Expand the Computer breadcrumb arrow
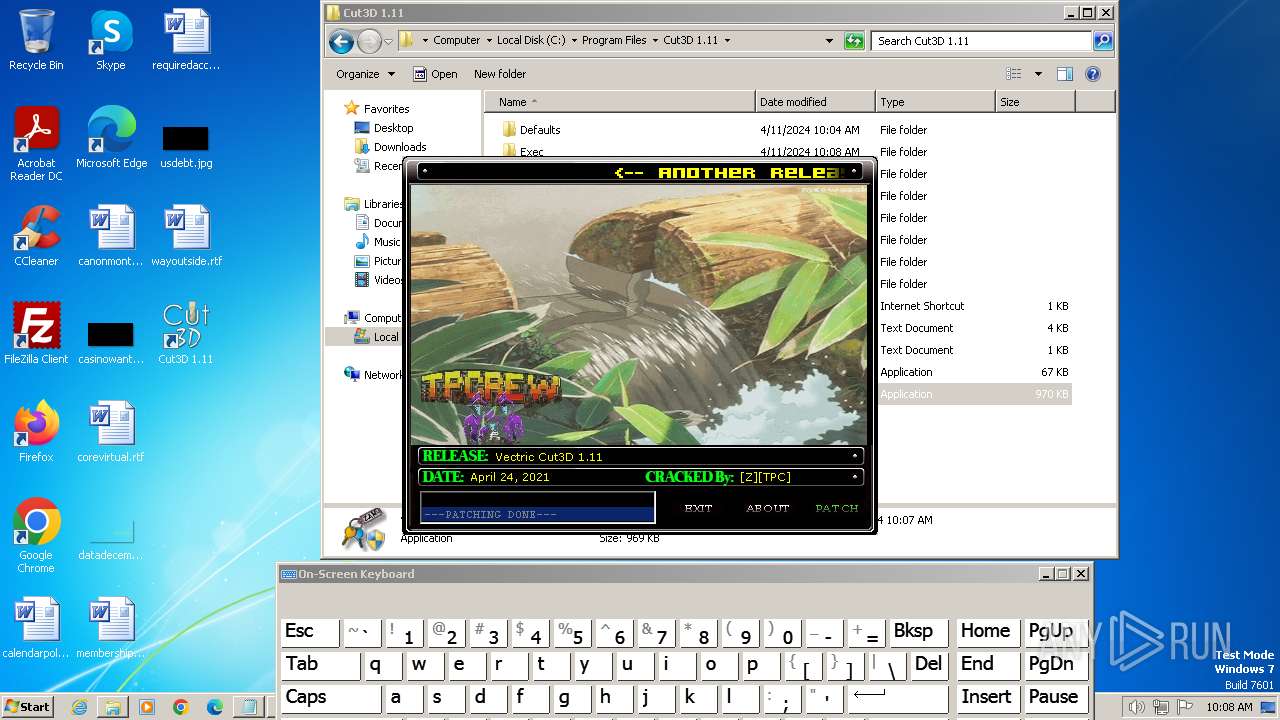This screenshot has width=1280, height=720. click(489, 41)
